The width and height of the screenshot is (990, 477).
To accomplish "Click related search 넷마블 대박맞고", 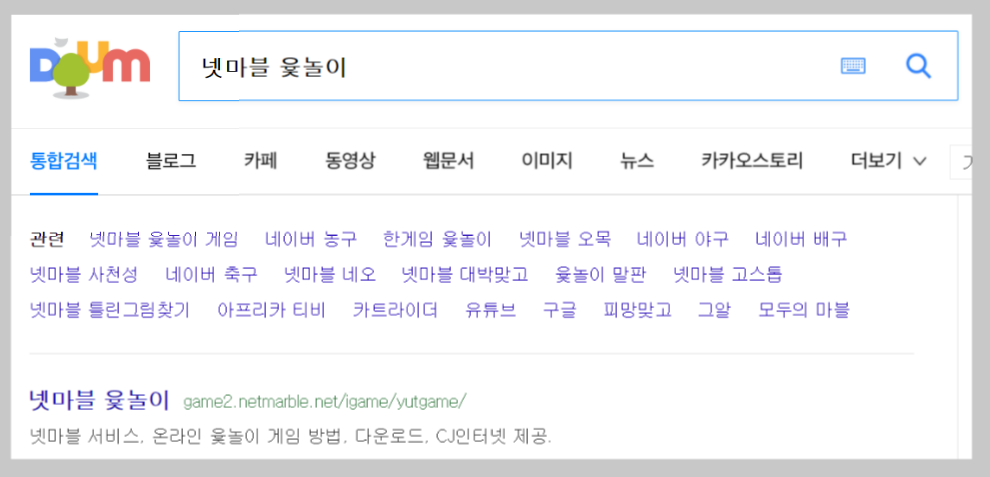I will [x=465, y=275].
